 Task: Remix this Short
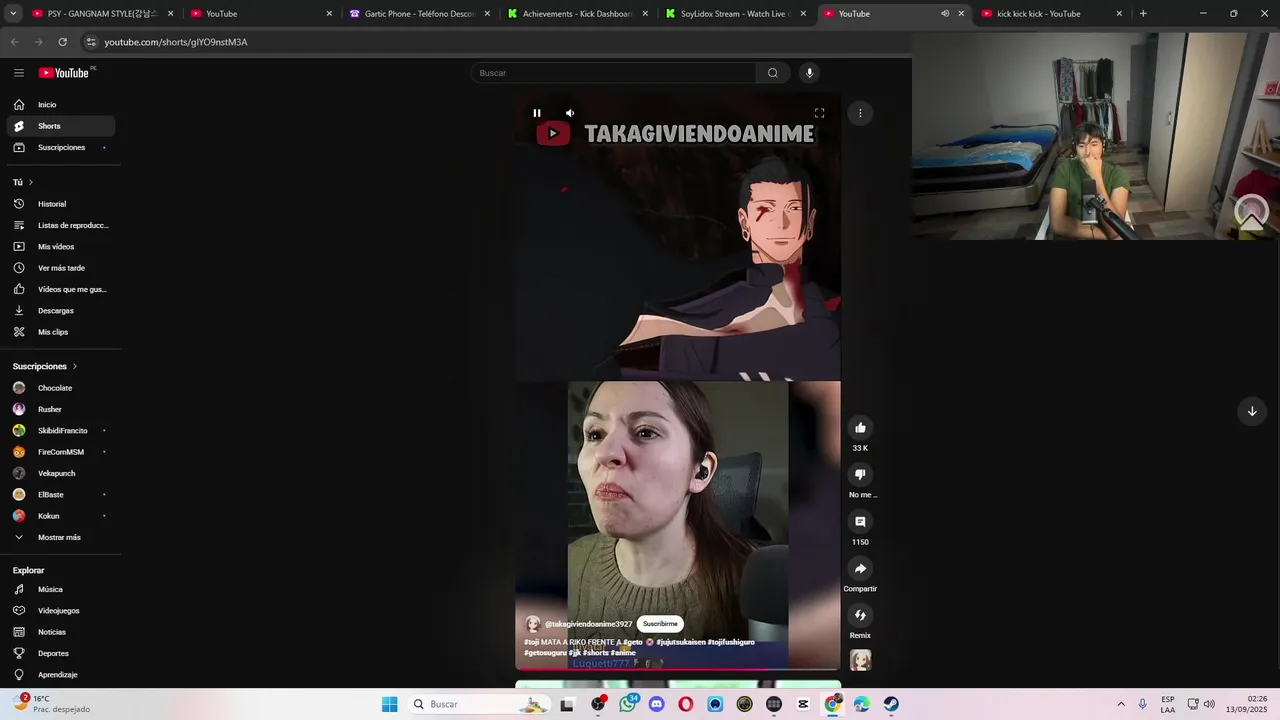pos(860,616)
